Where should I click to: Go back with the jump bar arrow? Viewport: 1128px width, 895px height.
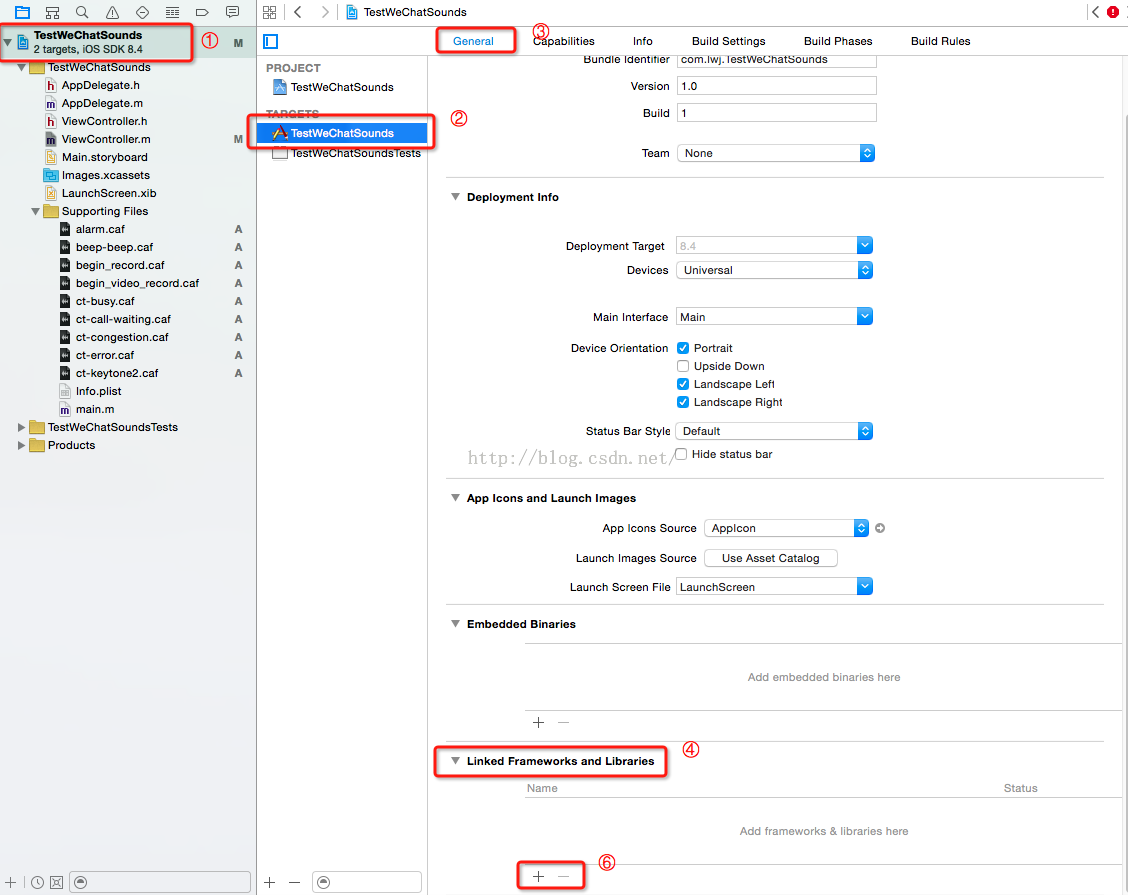298,12
